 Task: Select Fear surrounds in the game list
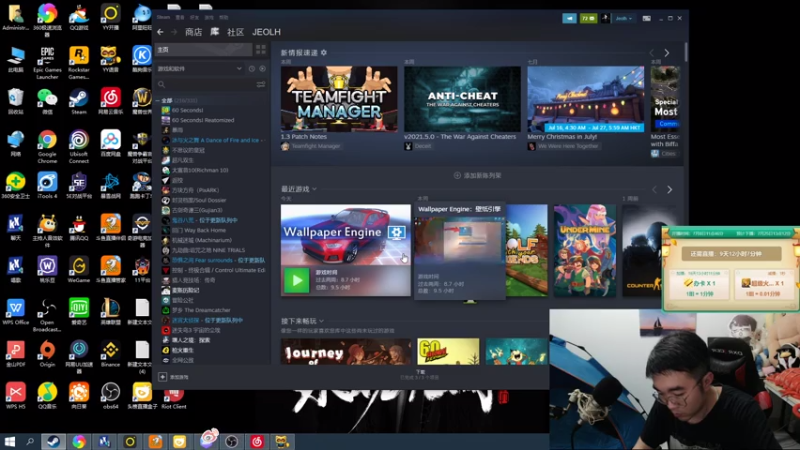click(213, 260)
